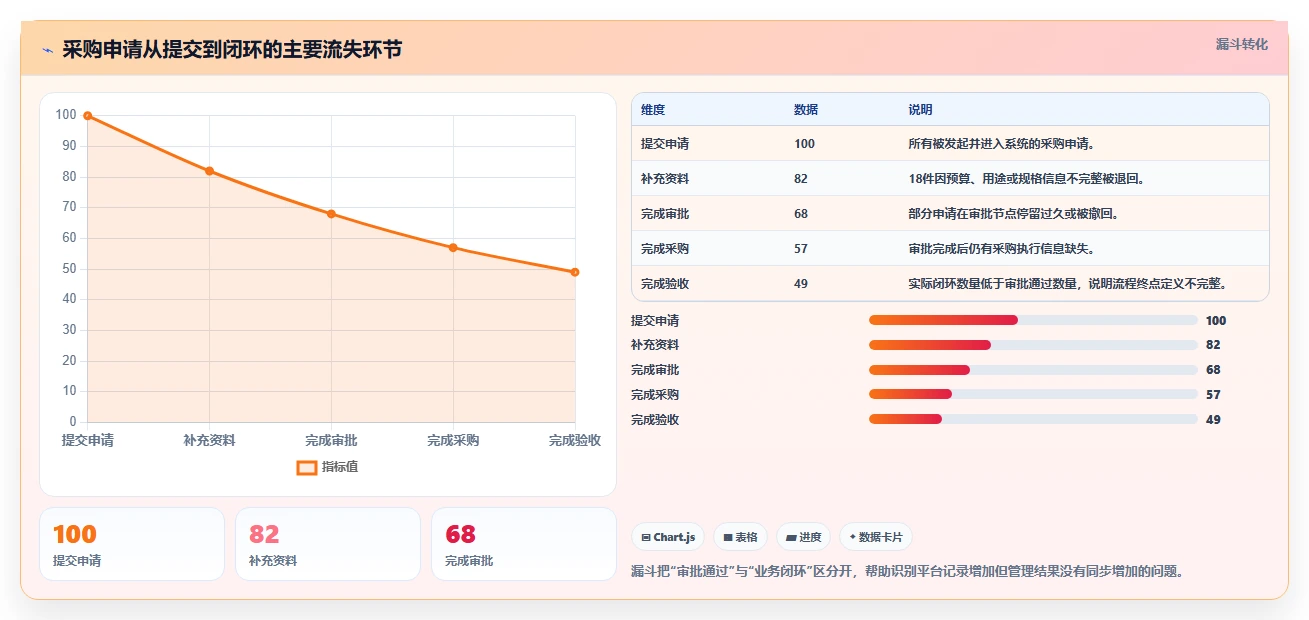Click the 提交申请 label on the chart x-axis
The image size is (1309, 620).
tap(88, 440)
